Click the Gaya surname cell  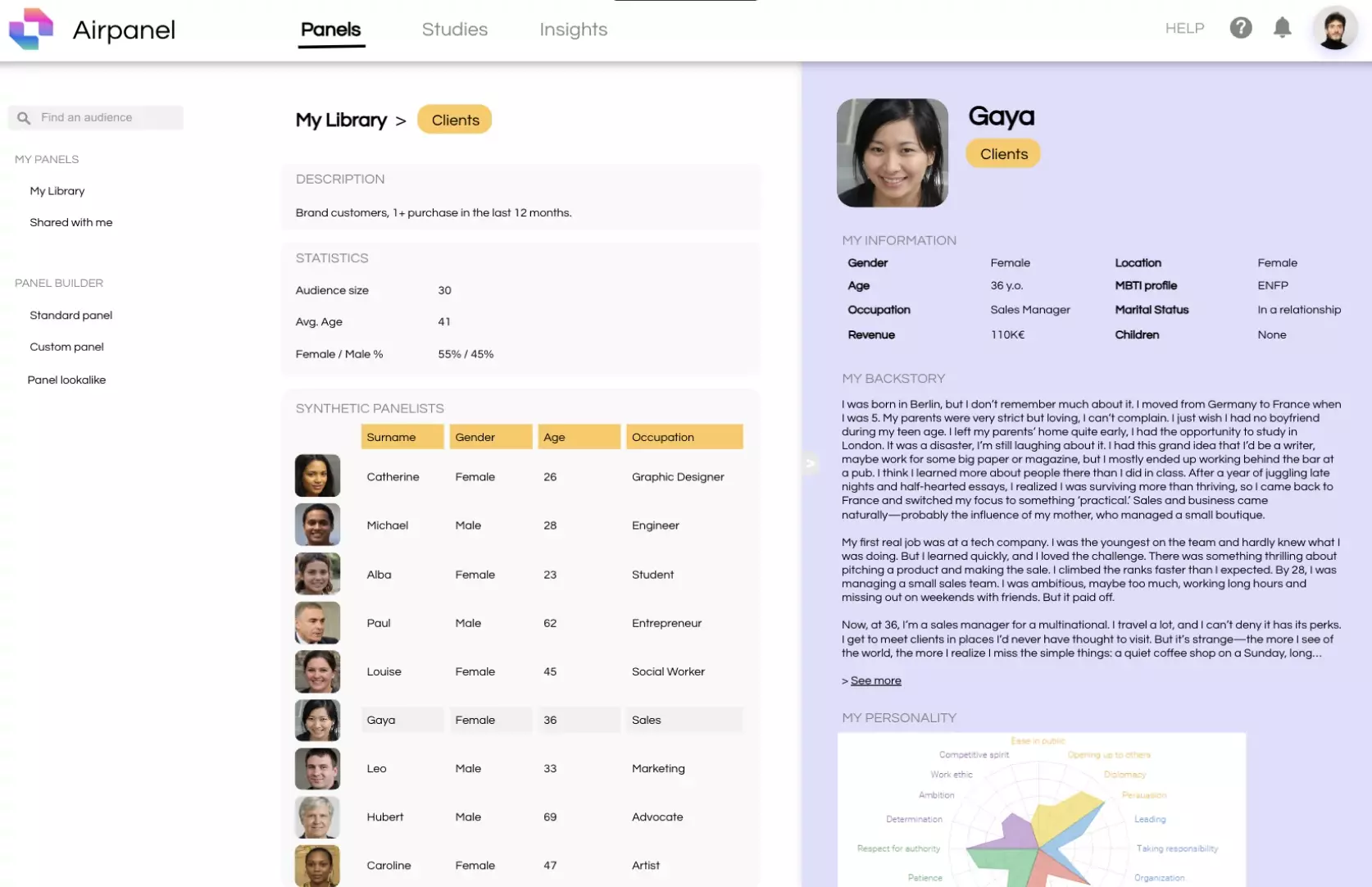(402, 720)
